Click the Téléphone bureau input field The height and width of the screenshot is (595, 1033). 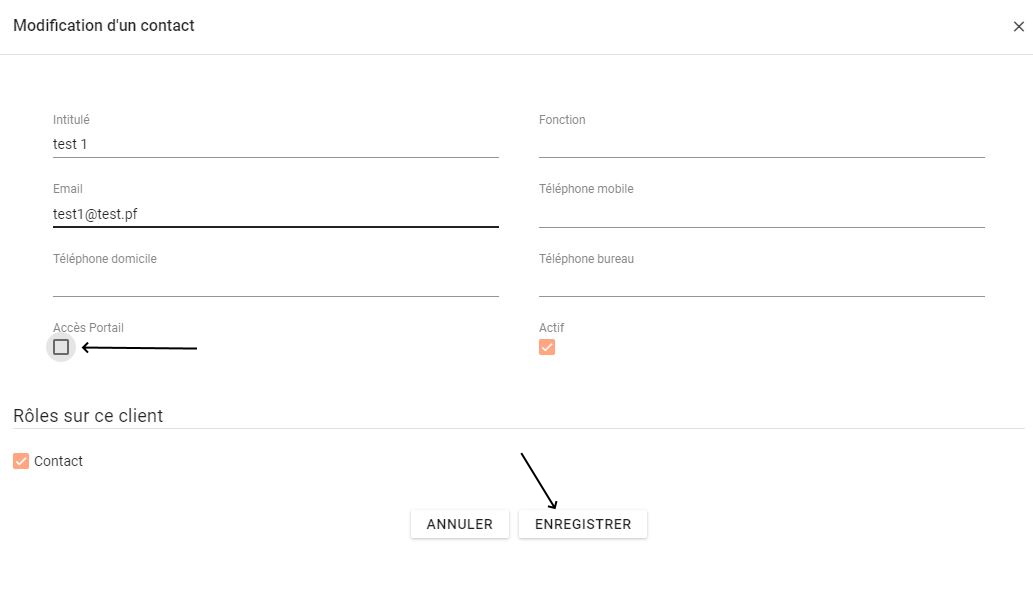tap(761, 282)
